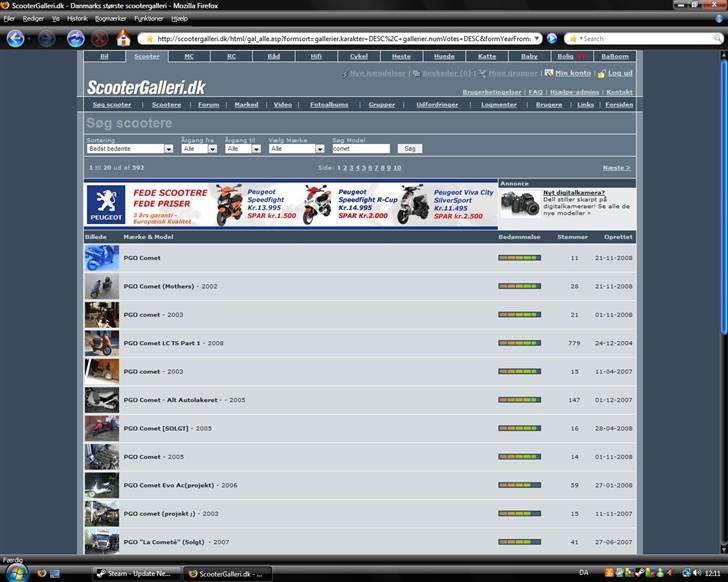Open the Forum navigation link
Viewport: 728px width, 582px height.
tap(208, 104)
